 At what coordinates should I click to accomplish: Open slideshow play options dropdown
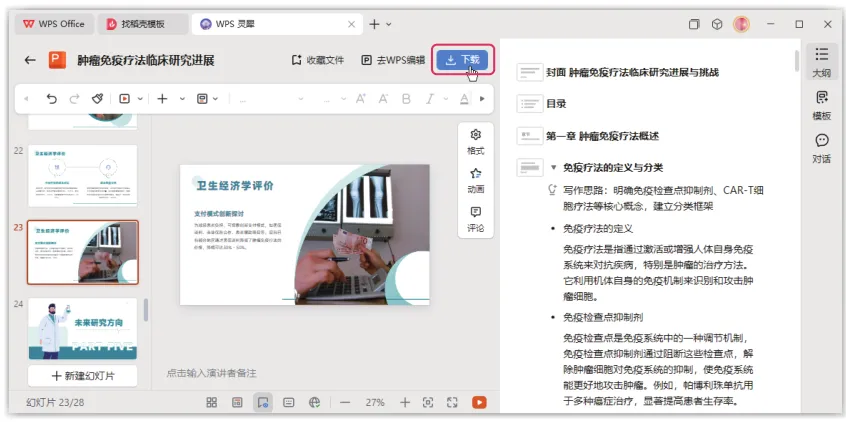point(140,99)
